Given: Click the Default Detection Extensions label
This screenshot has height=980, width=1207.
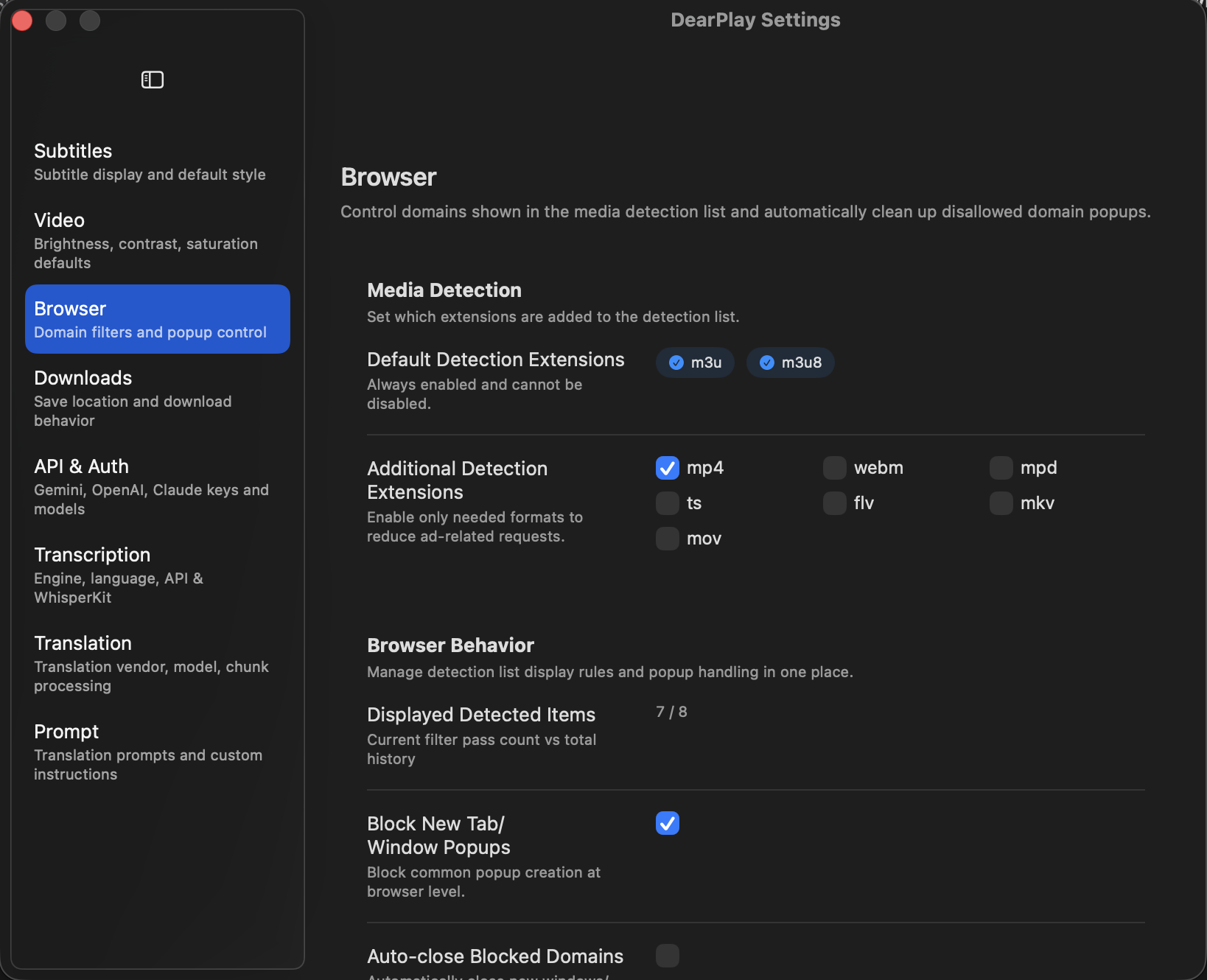Looking at the screenshot, I should click(x=496, y=360).
